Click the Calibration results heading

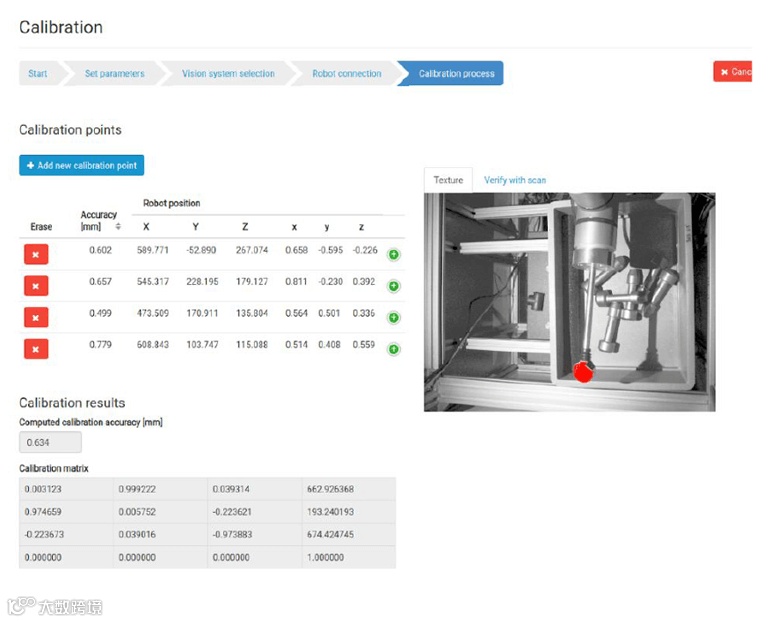coord(72,403)
